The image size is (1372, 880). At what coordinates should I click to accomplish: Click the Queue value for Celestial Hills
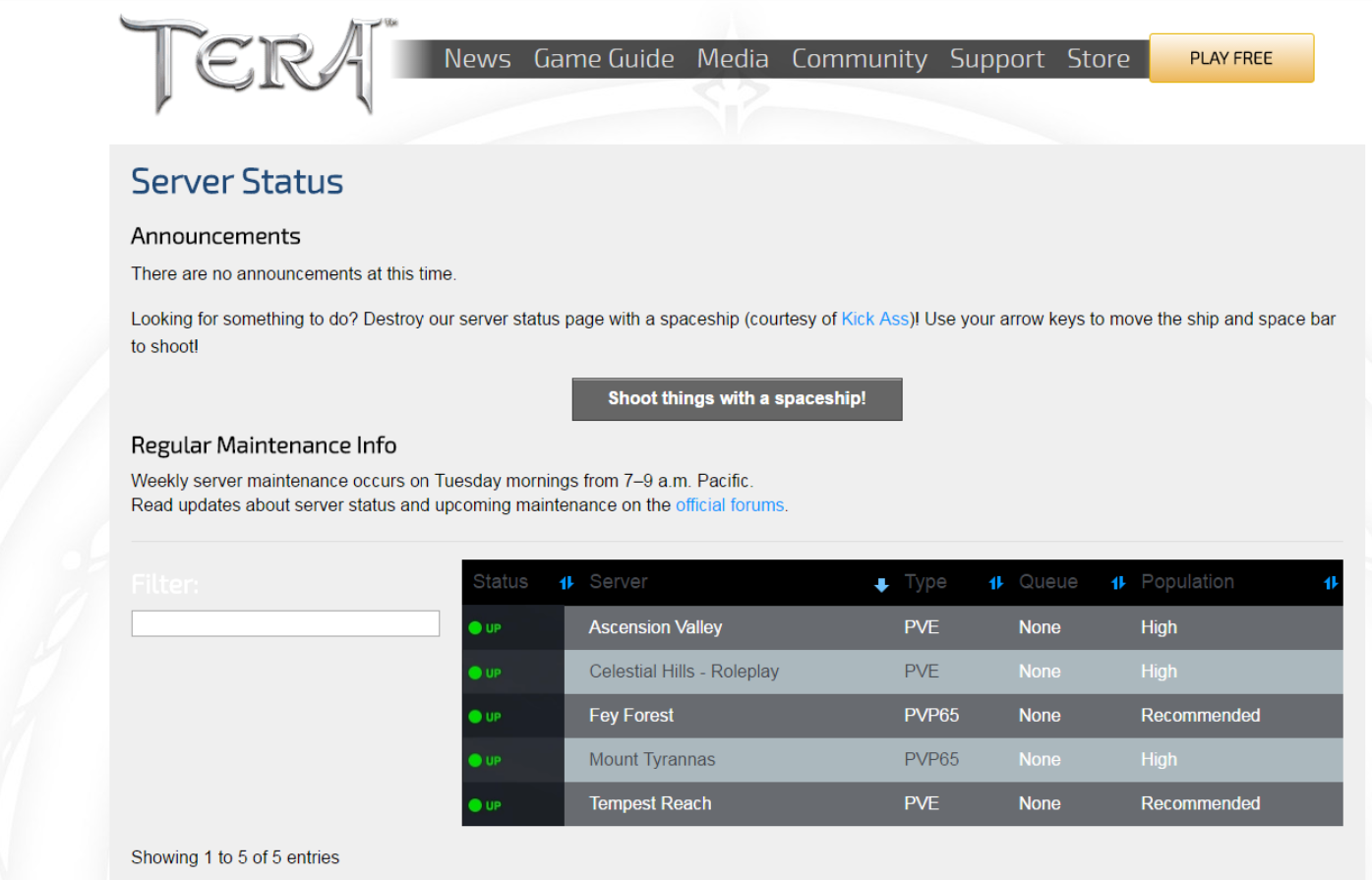(x=1040, y=672)
